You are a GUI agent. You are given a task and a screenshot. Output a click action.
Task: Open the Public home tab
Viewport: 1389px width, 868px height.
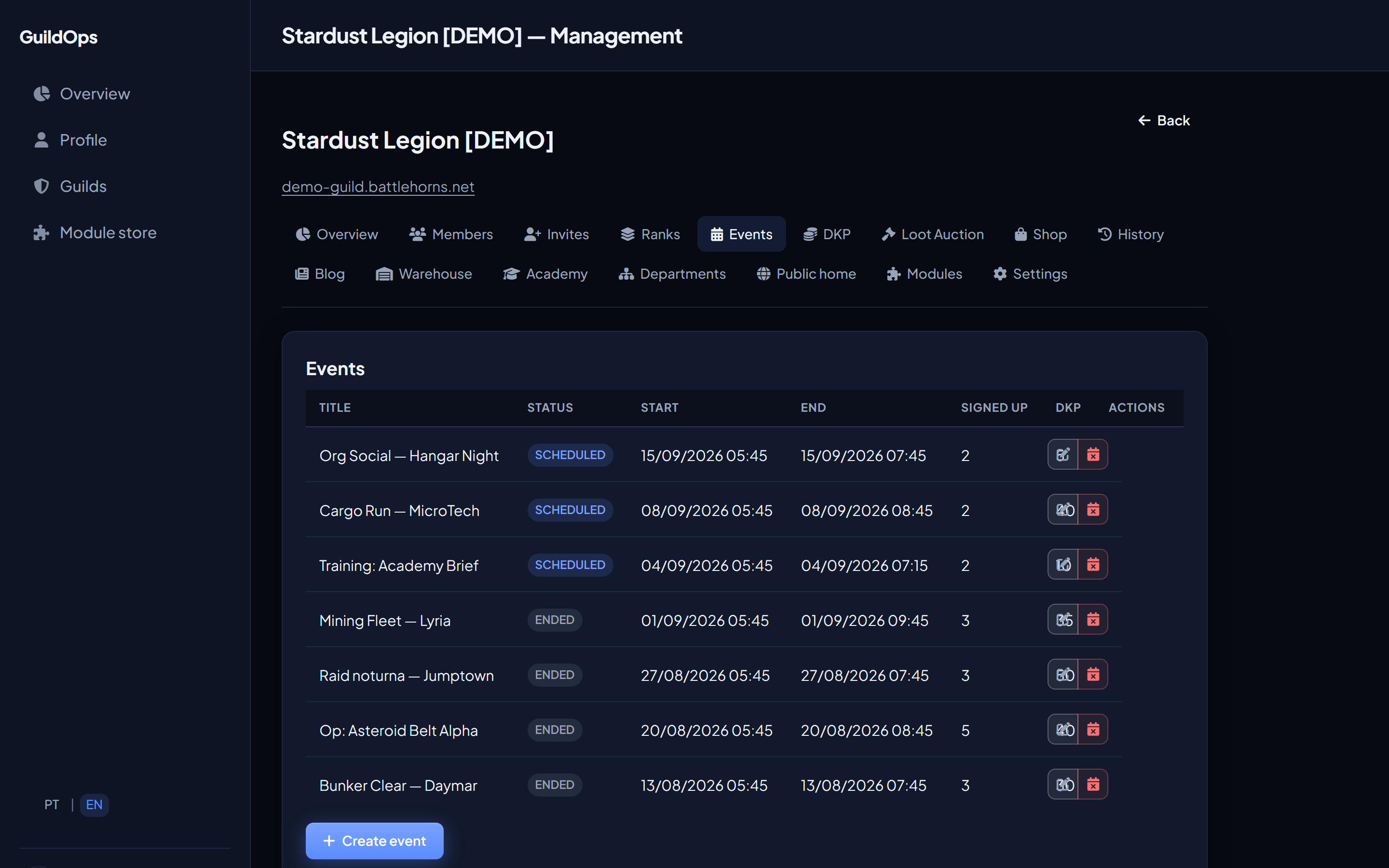(806, 274)
